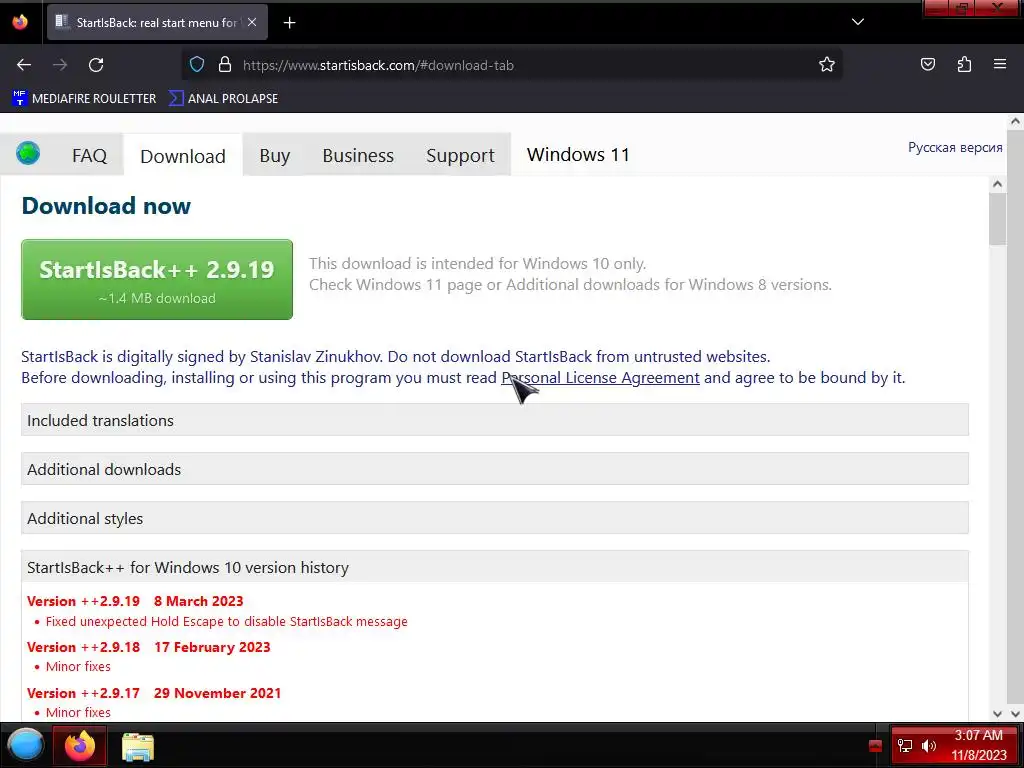Click the network tray icon

905,745
